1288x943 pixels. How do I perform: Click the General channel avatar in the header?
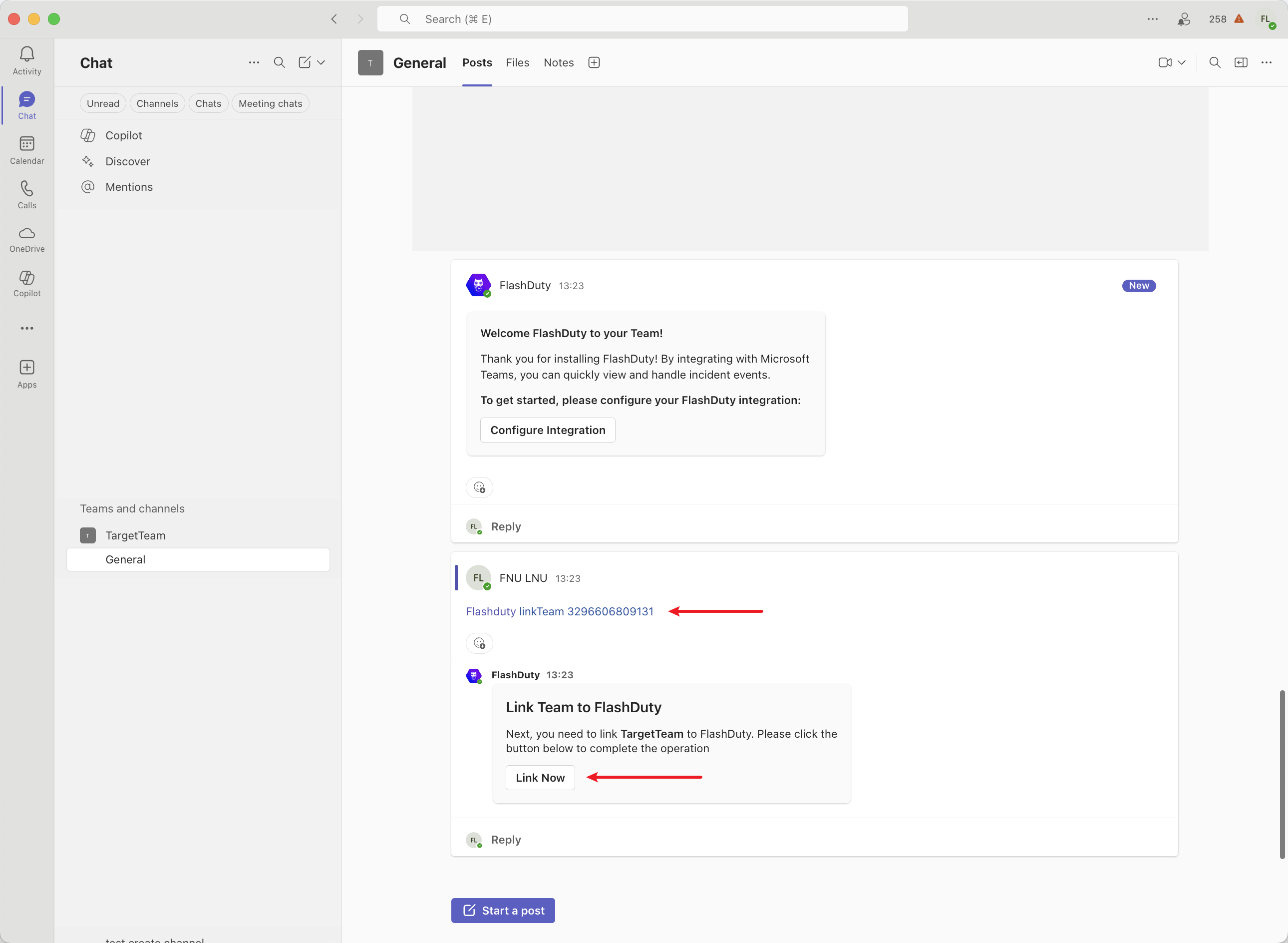pos(370,63)
